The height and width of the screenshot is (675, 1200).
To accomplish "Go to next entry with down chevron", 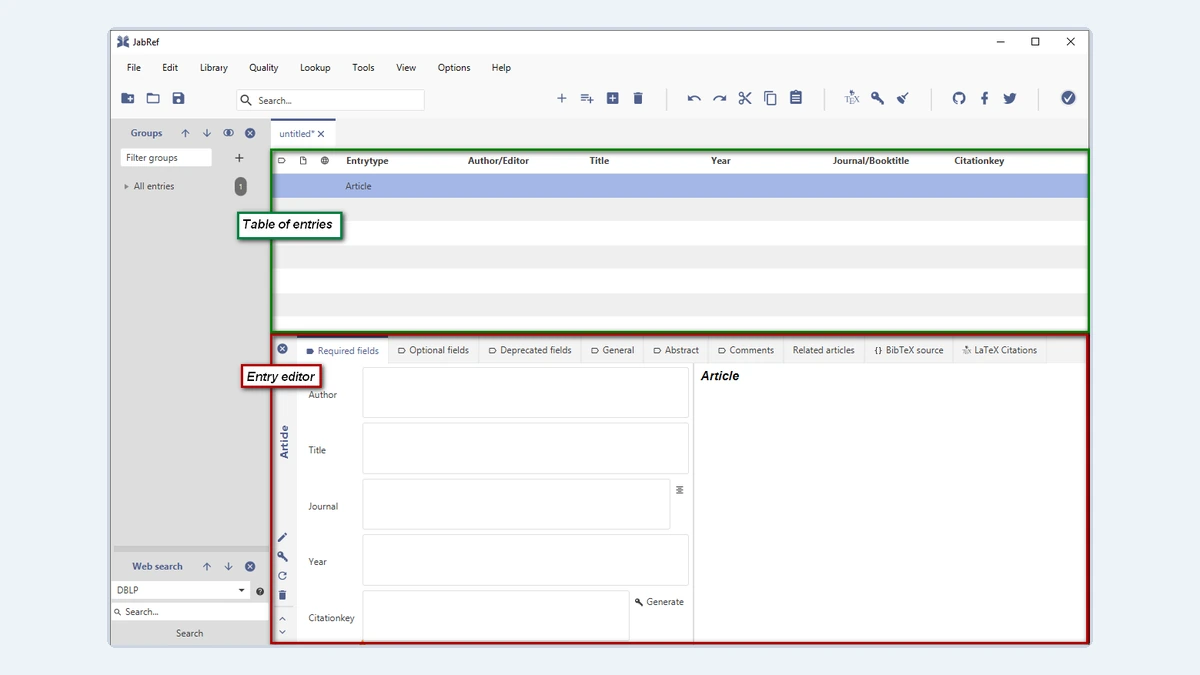I will [x=282, y=632].
